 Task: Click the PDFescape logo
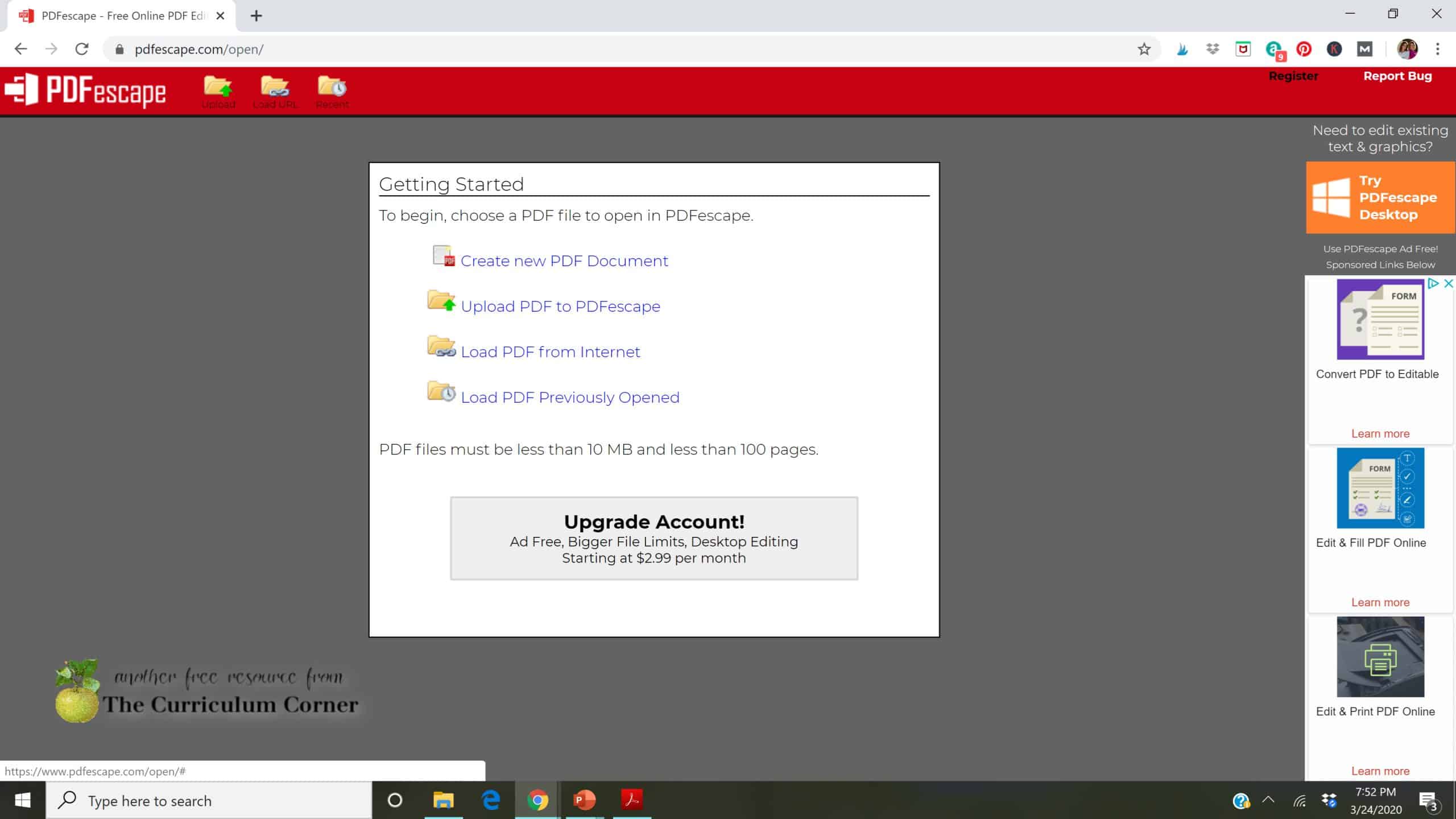click(x=85, y=91)
